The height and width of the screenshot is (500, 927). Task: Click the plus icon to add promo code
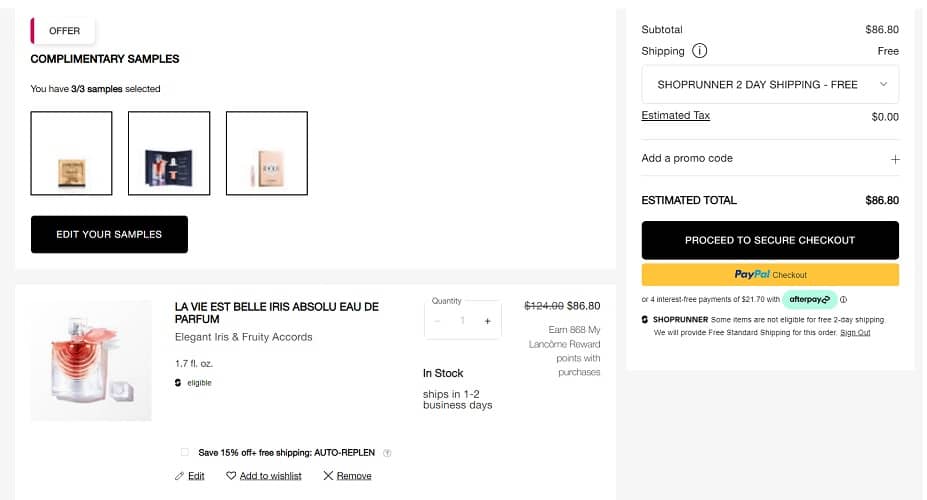[895, 159]
